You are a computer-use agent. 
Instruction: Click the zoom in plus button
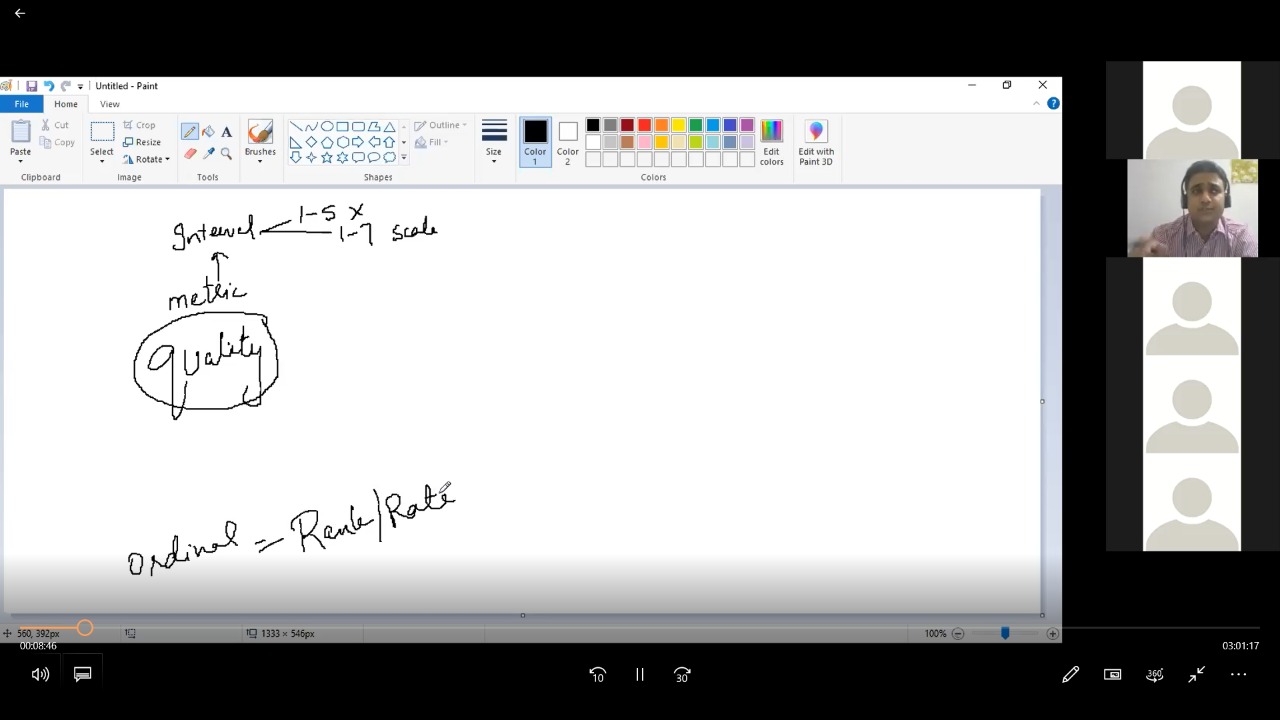click(x=1052, y=633)
